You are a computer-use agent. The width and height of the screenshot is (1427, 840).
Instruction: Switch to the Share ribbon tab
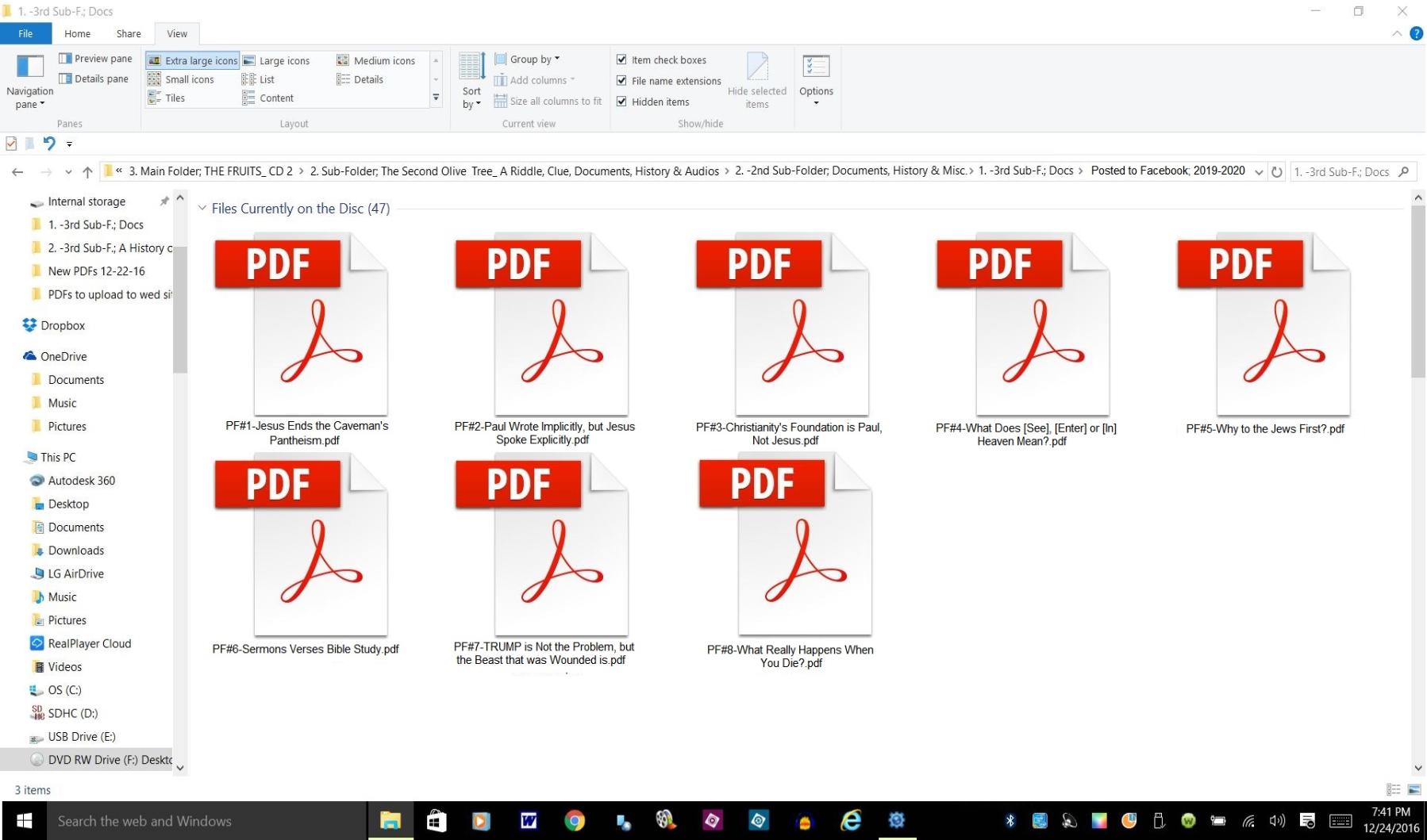click(x=129, y=33)
